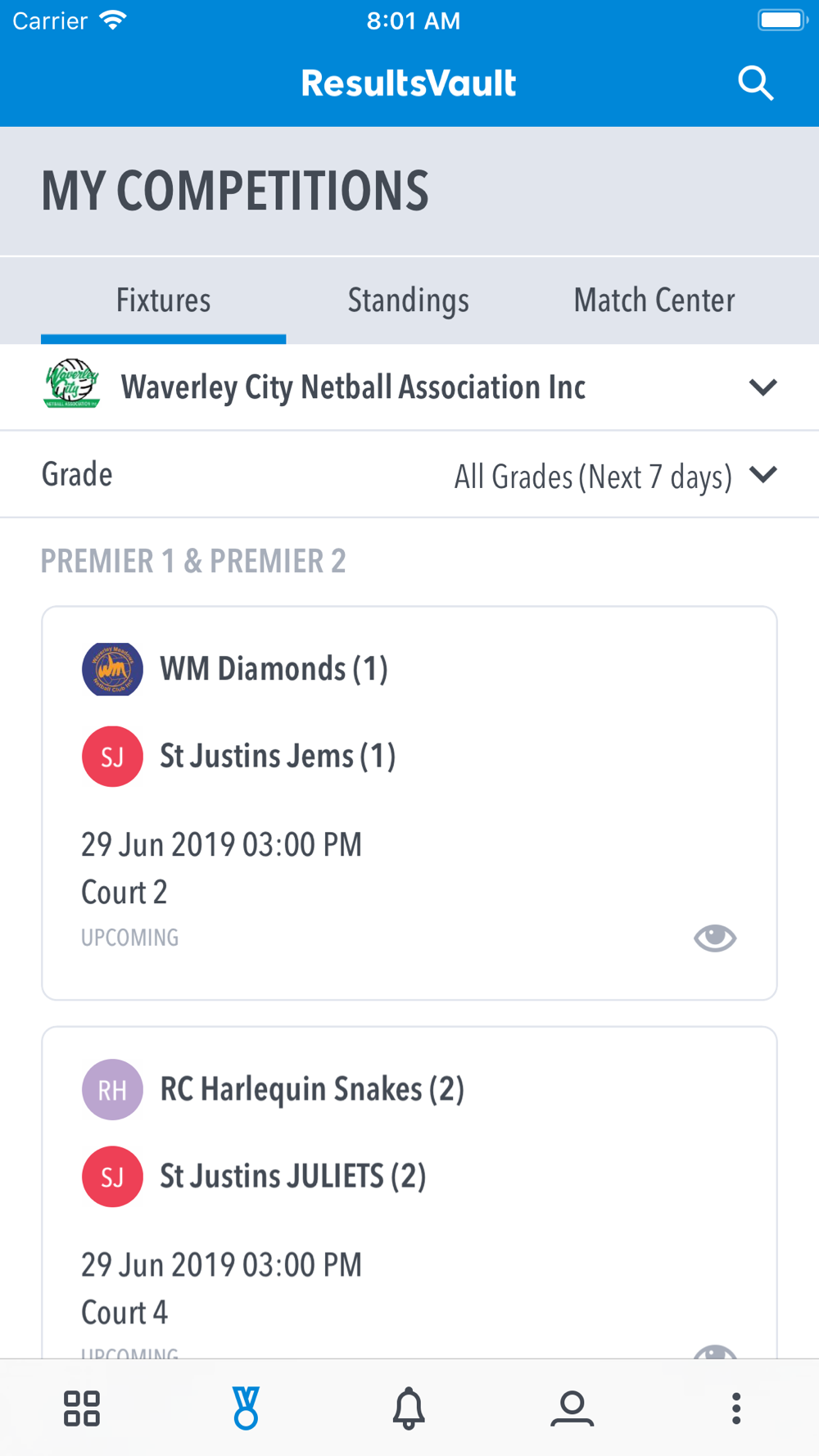819x1456 pixels.
Task: Expand the Grade chevron arrow
Action: [x=762, y=475]
